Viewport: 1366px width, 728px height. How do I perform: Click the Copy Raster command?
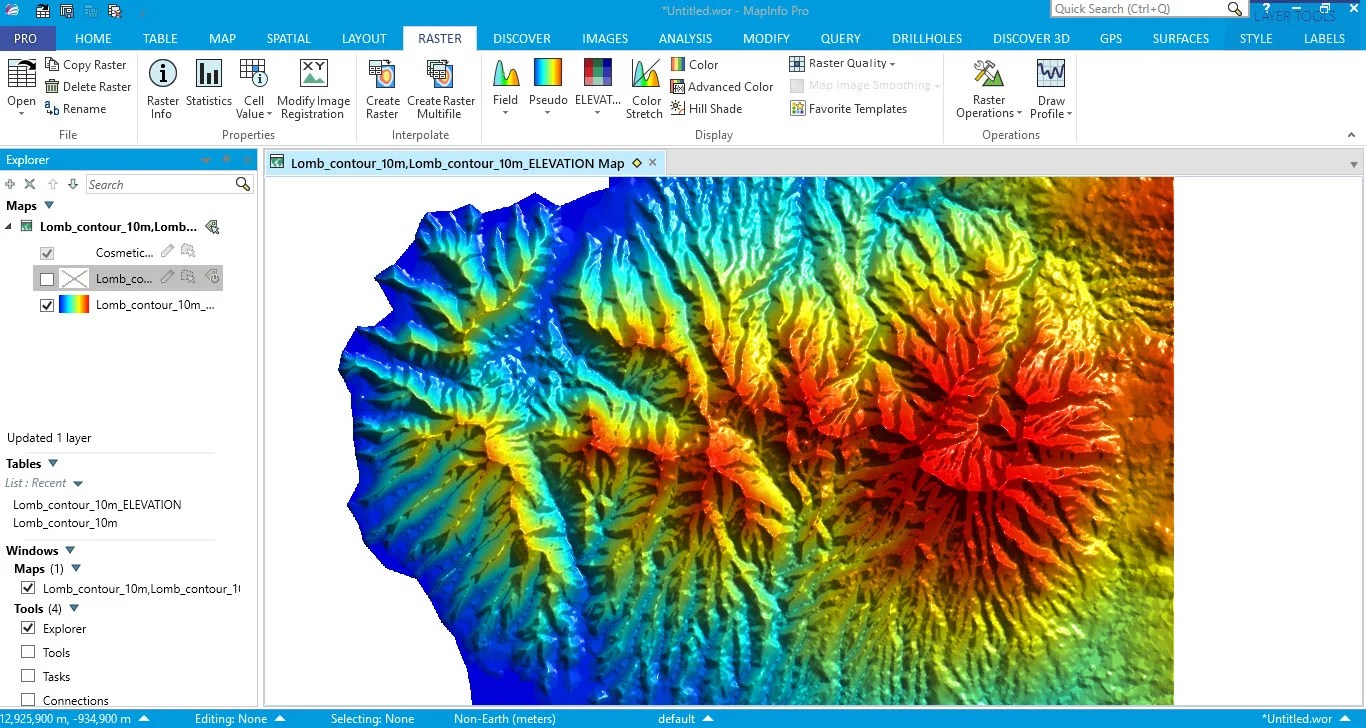(88, 64)
